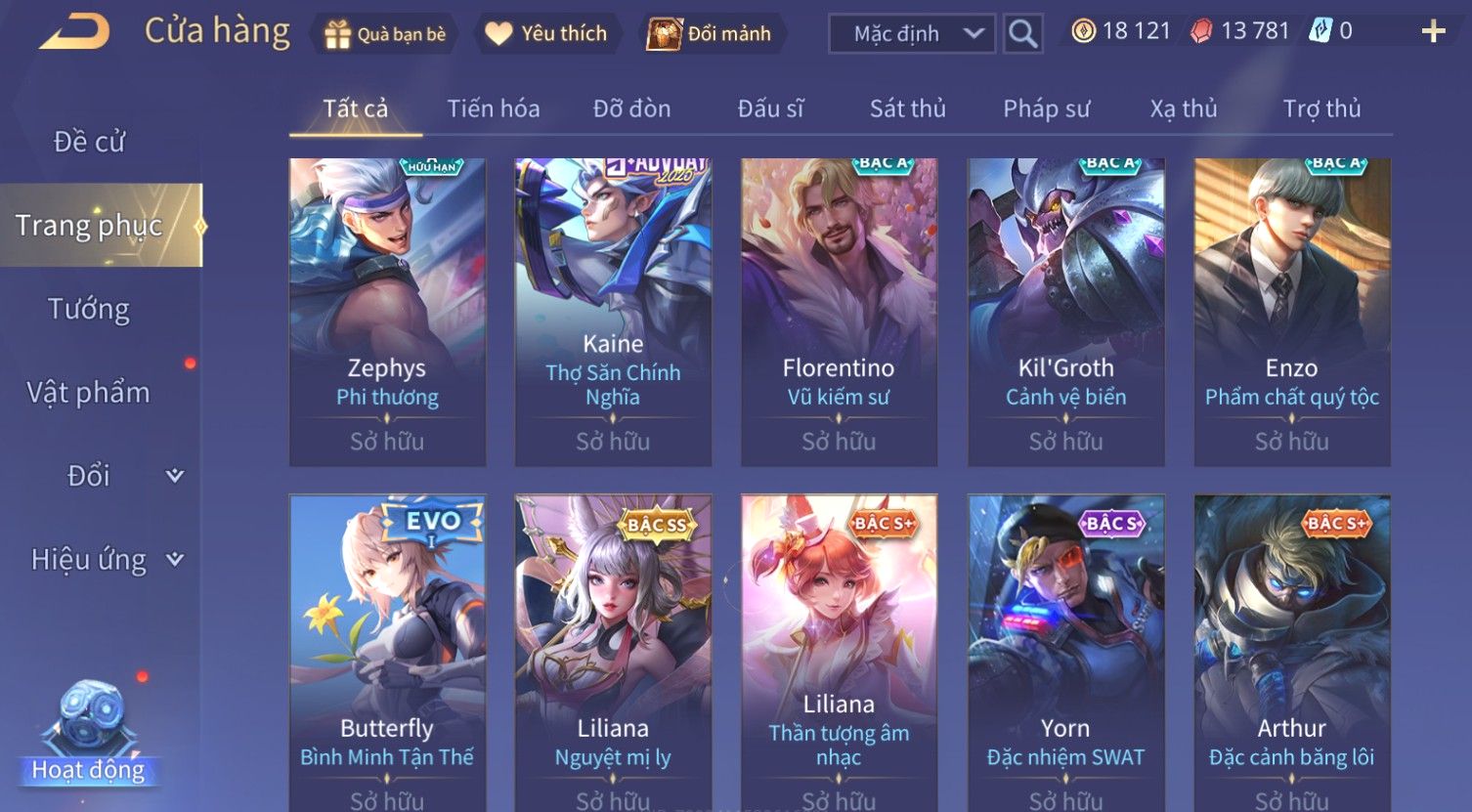Open the Đổi mảnh chest icon
1472x812 pixels.
664,34
